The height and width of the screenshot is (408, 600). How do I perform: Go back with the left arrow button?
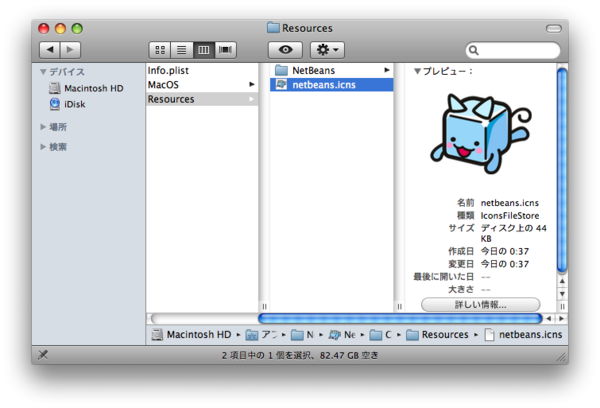pos(50,50)
